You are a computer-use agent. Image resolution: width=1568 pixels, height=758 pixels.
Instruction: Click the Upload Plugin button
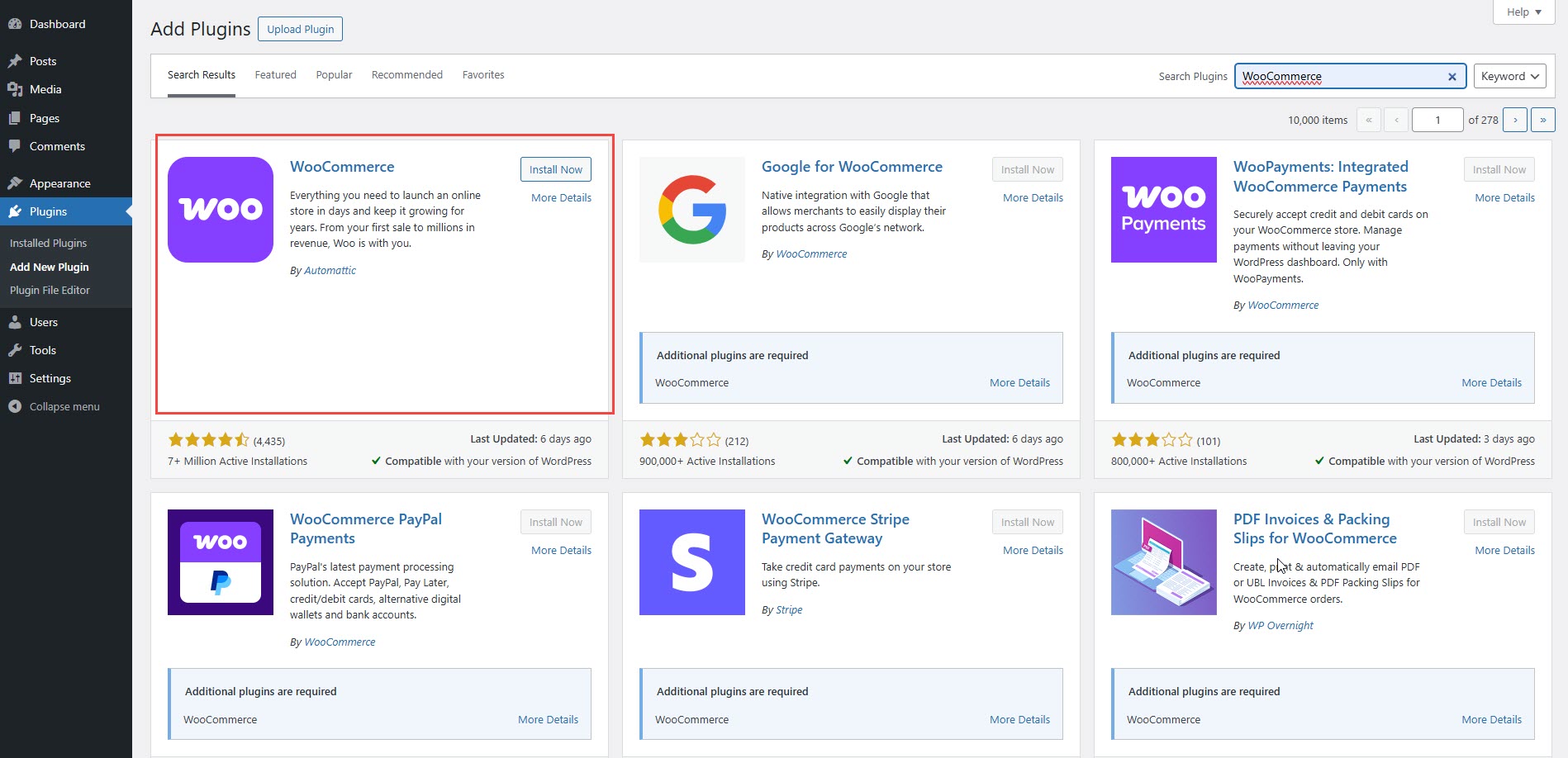[300, 29]
